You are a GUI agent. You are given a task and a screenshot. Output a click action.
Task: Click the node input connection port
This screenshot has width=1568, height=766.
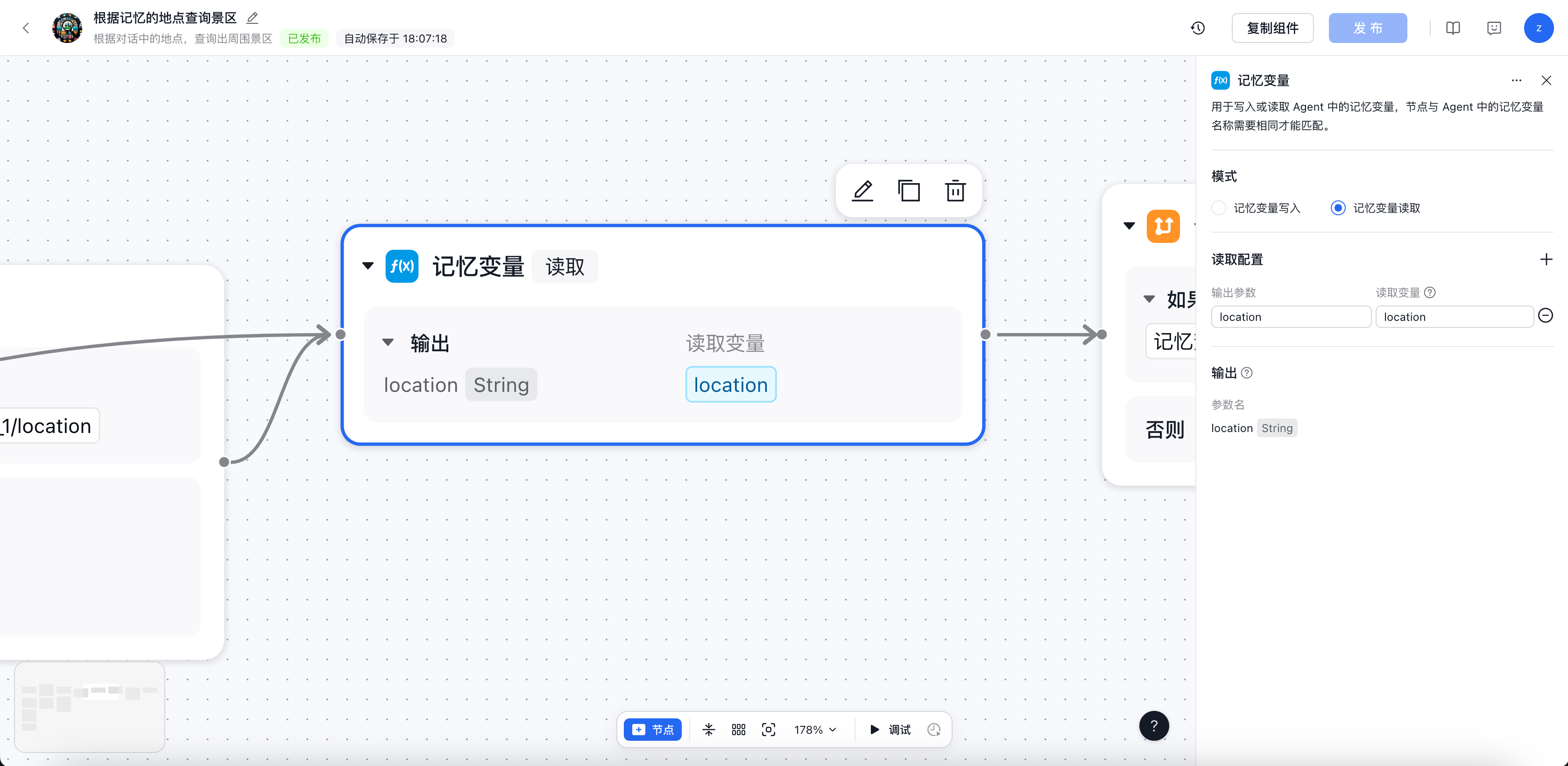[x=340, y=334]
